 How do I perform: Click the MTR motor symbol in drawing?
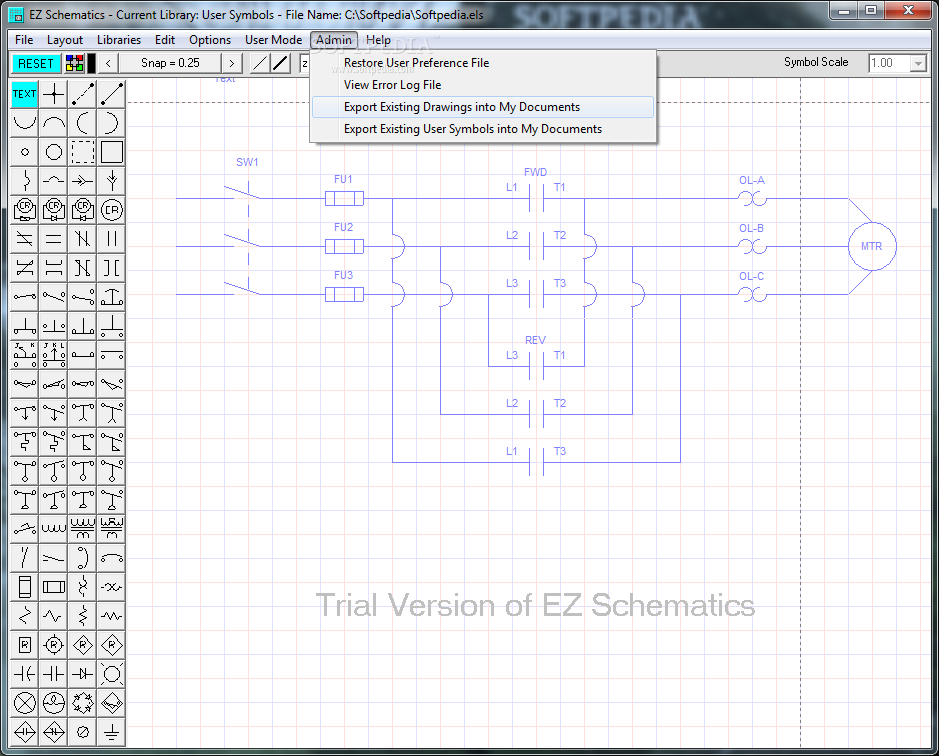click(872, 246)
